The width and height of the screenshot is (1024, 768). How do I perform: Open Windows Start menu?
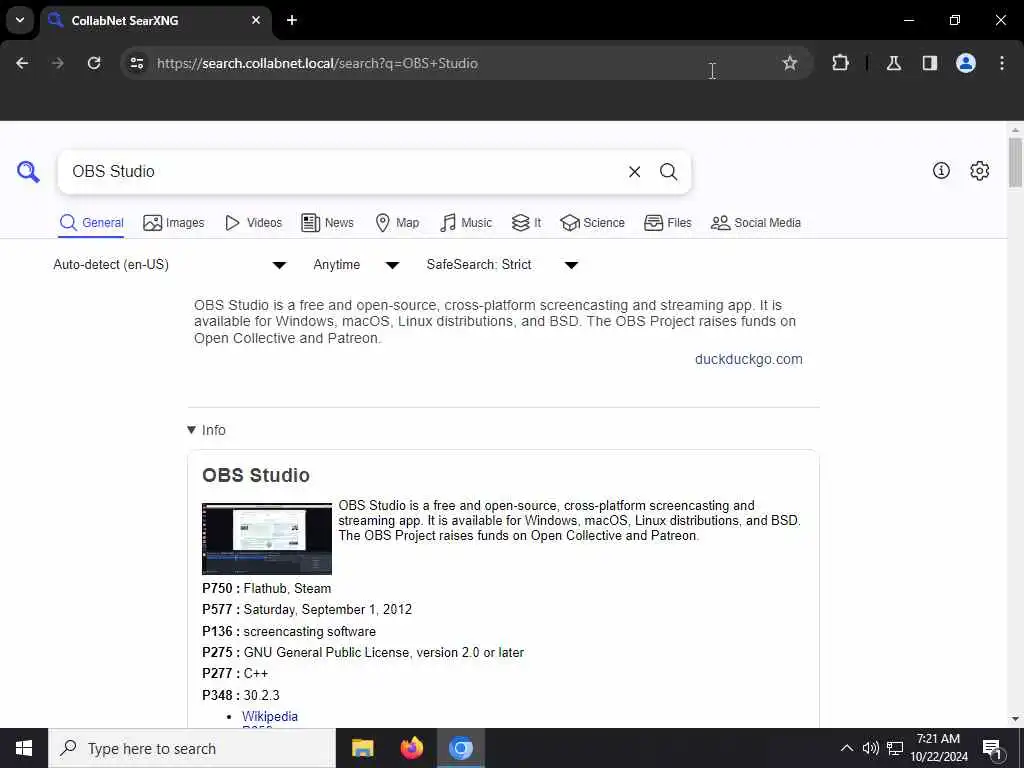tap(24, 748)
